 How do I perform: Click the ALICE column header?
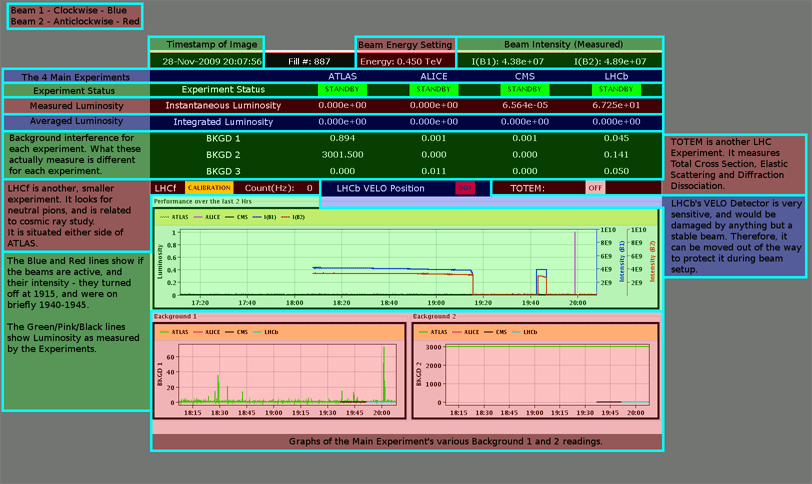(433, 77)
